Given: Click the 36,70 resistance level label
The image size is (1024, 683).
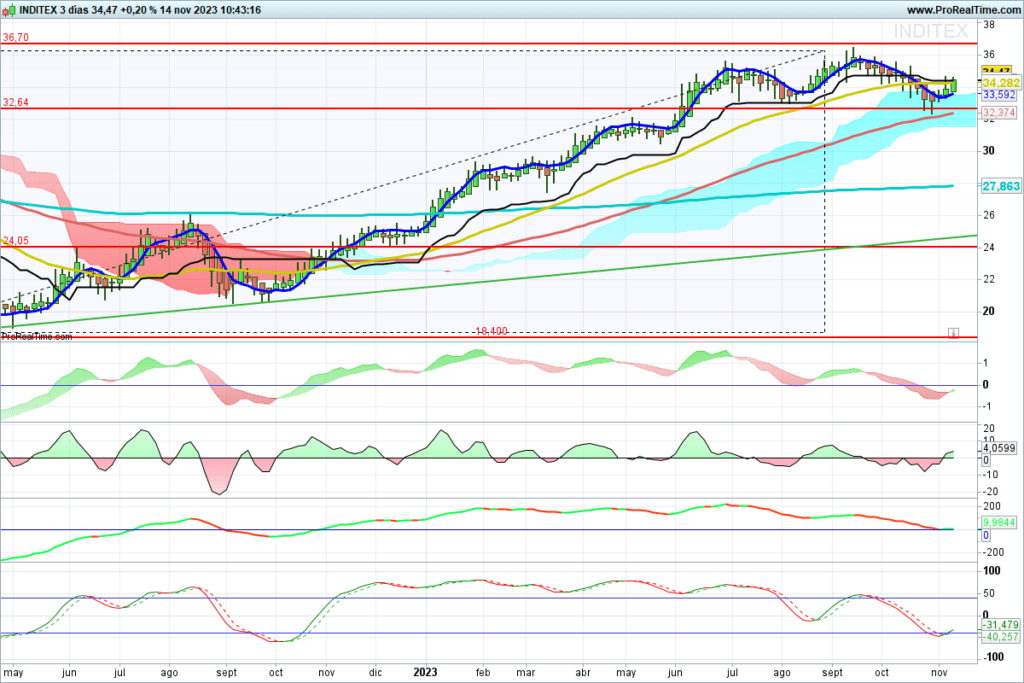Looking at the screenshot, I should point(16,38).
